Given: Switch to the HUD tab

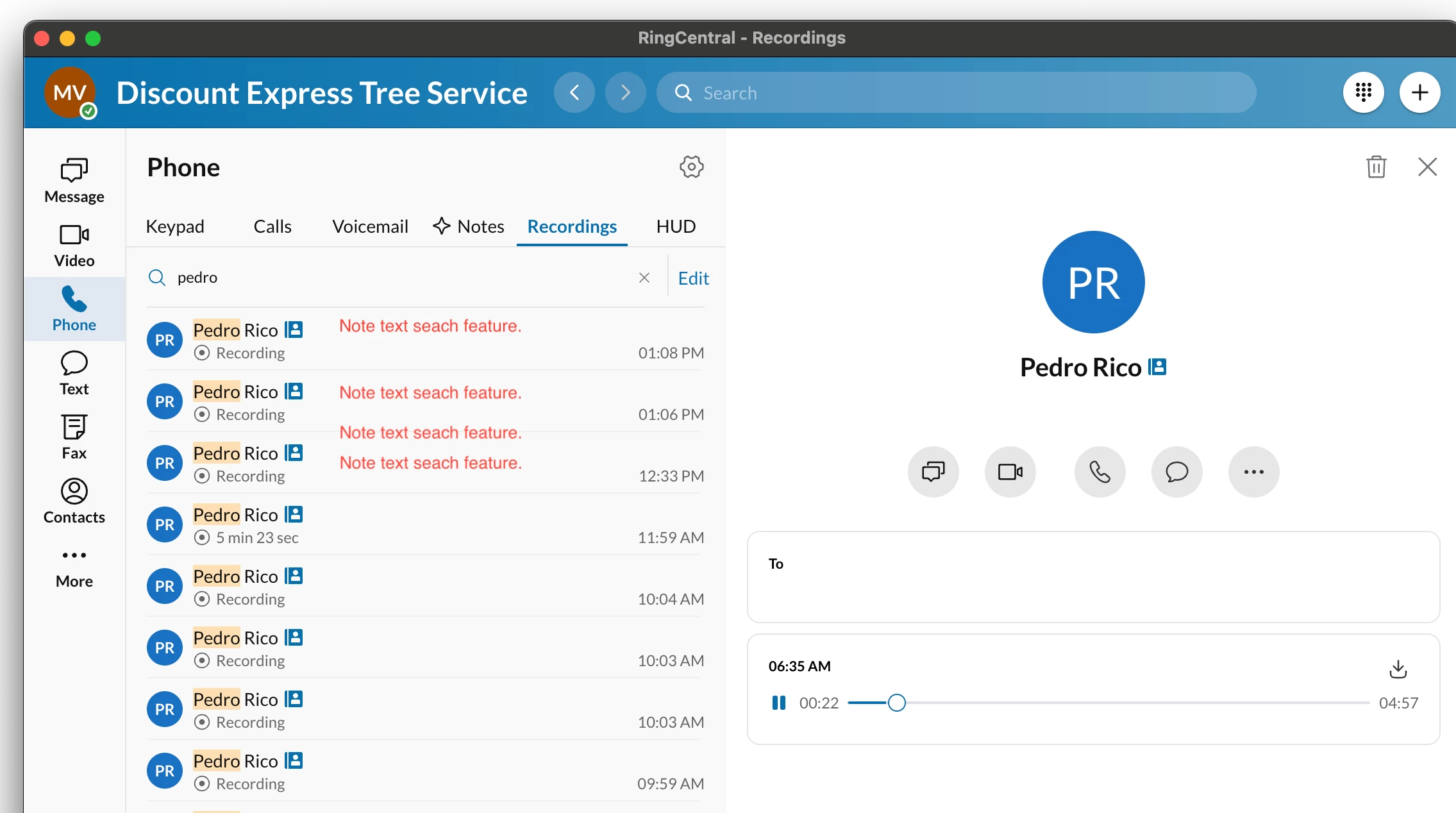Looking at the screenshot, I should (x=676, y=226).
